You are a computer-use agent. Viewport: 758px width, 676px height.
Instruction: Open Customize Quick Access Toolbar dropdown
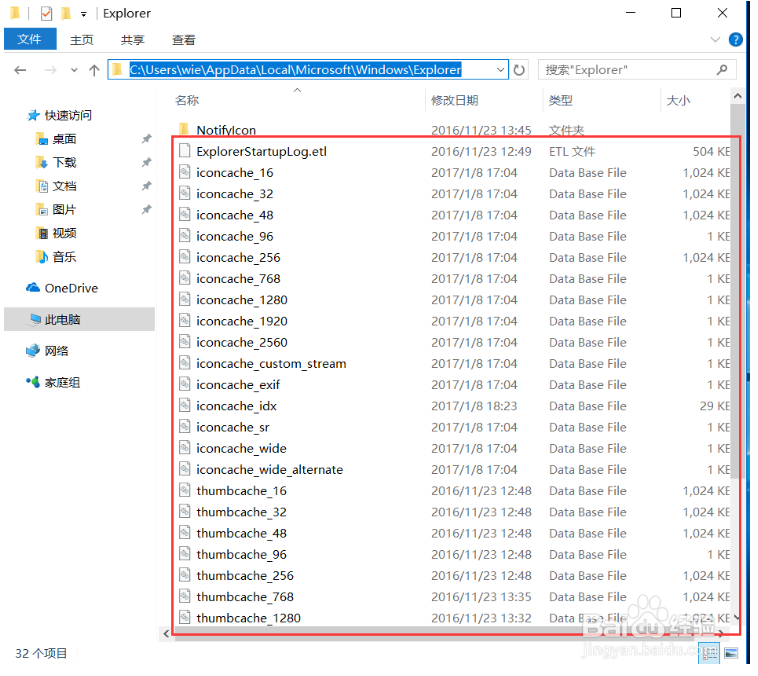pyautogui.click(x=84, y=15)
